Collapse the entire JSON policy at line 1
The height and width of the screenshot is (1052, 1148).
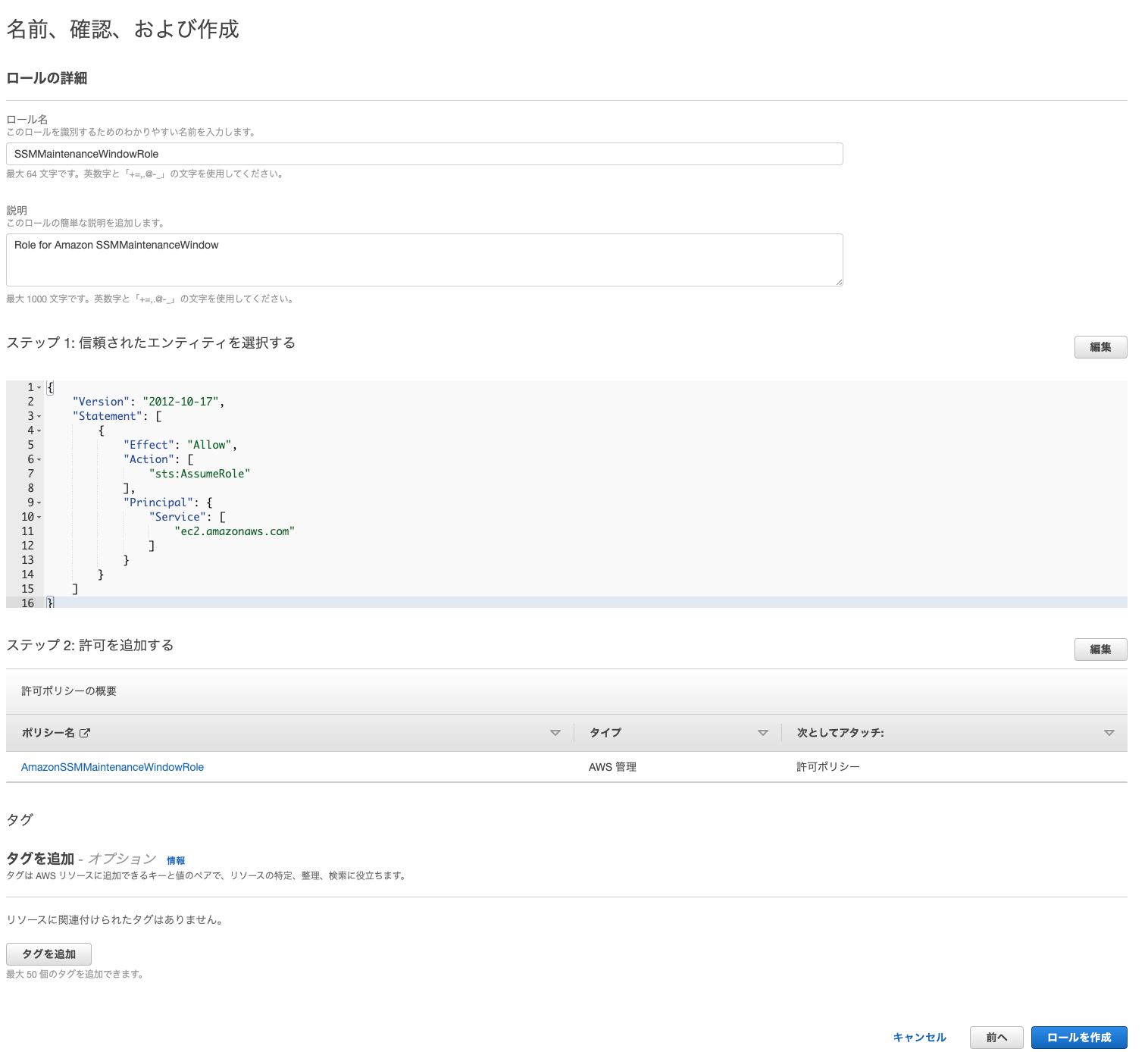[x=38, y=387]
